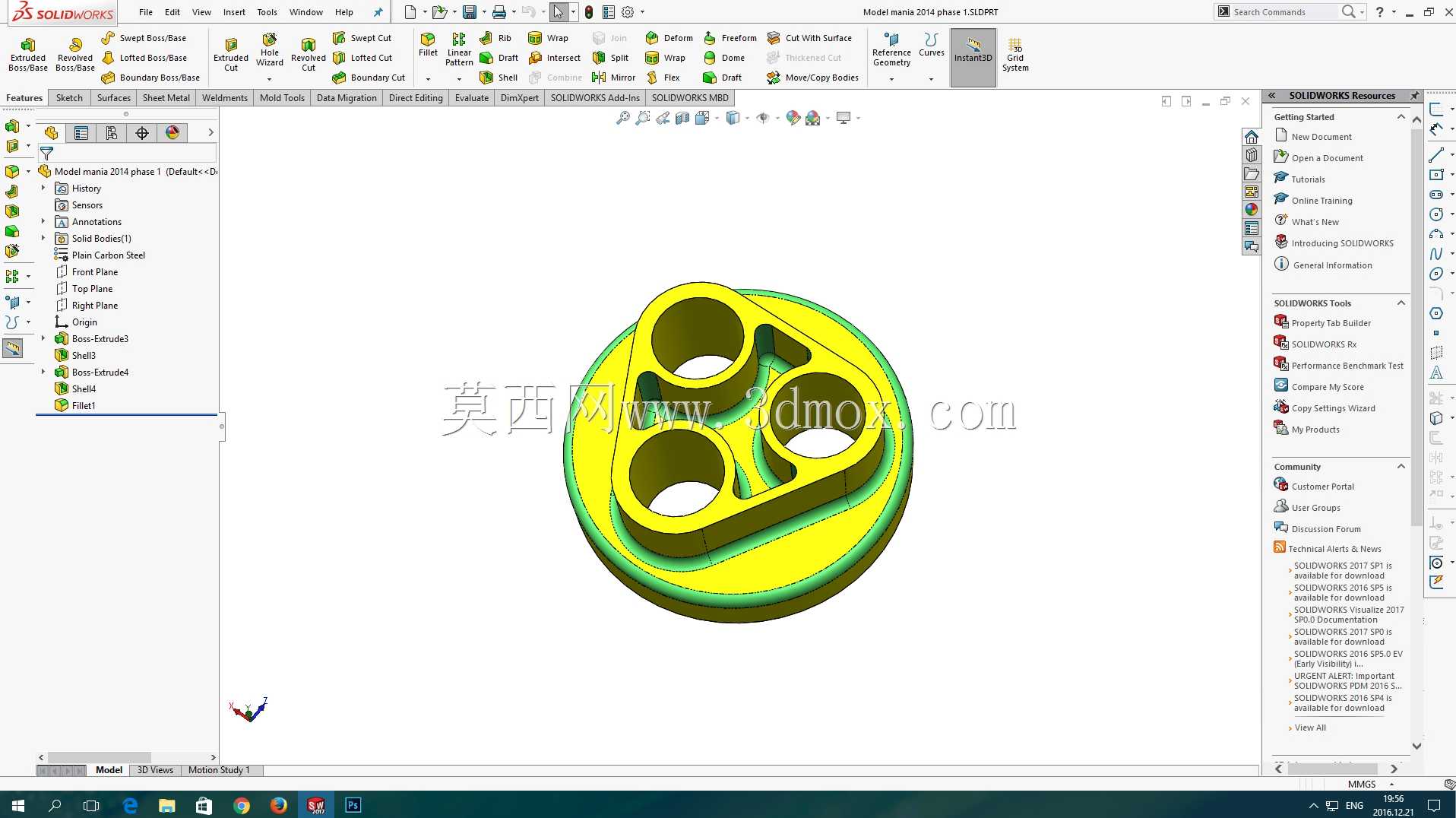Select the Rib feature tool
Image resolution: width=1456 pixels, height=818 pixels.
coord(495,38)
